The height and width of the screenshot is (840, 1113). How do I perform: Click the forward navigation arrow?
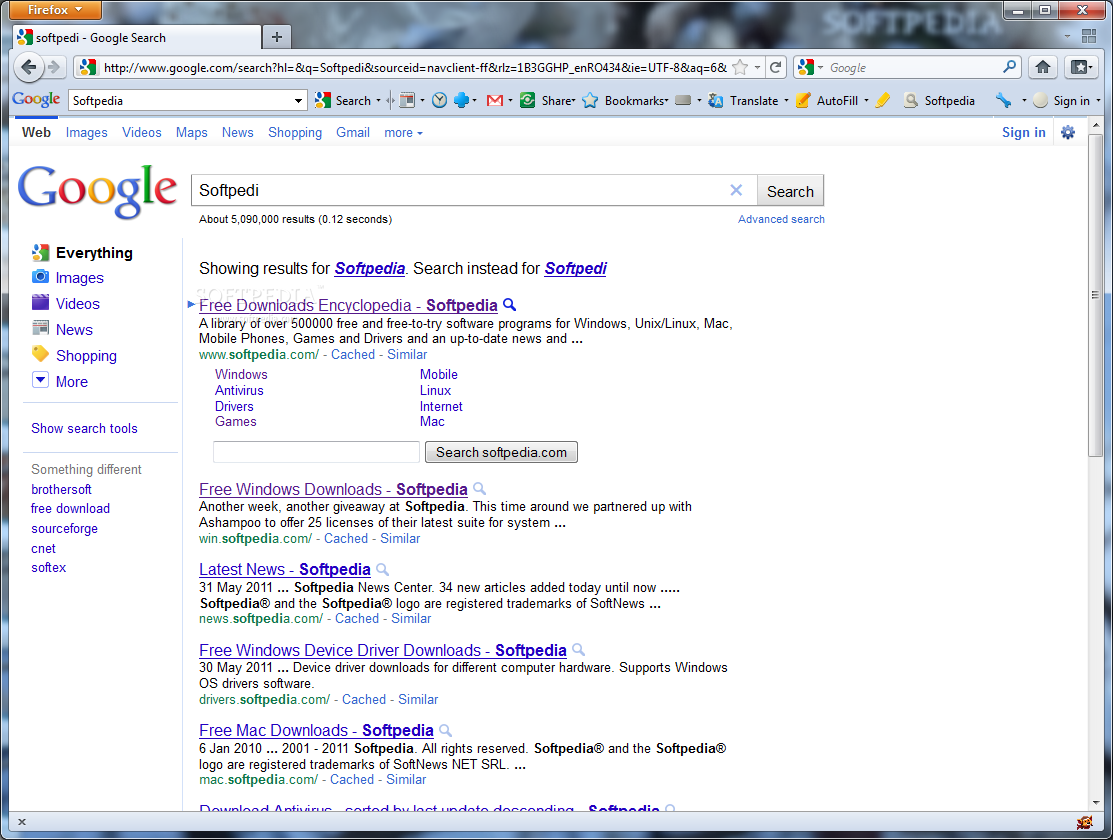(x=53, y=67)
